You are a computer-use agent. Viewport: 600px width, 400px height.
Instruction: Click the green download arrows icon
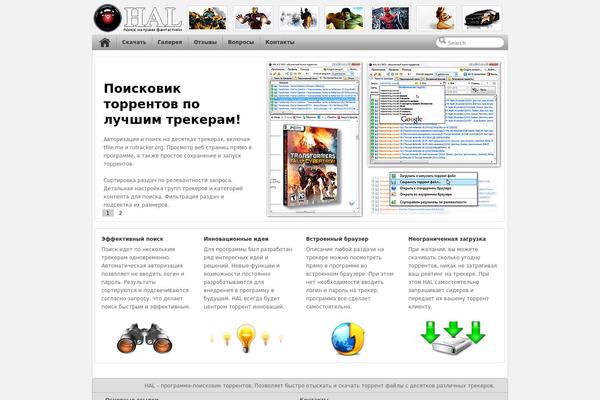453,338
